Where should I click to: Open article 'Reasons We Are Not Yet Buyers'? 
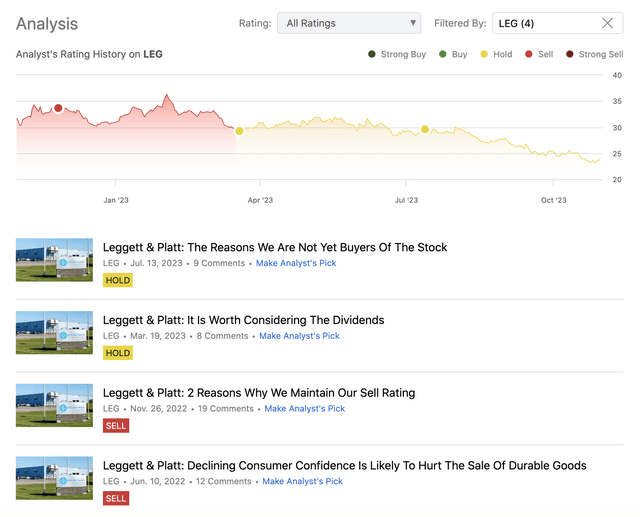pos(275,247)
